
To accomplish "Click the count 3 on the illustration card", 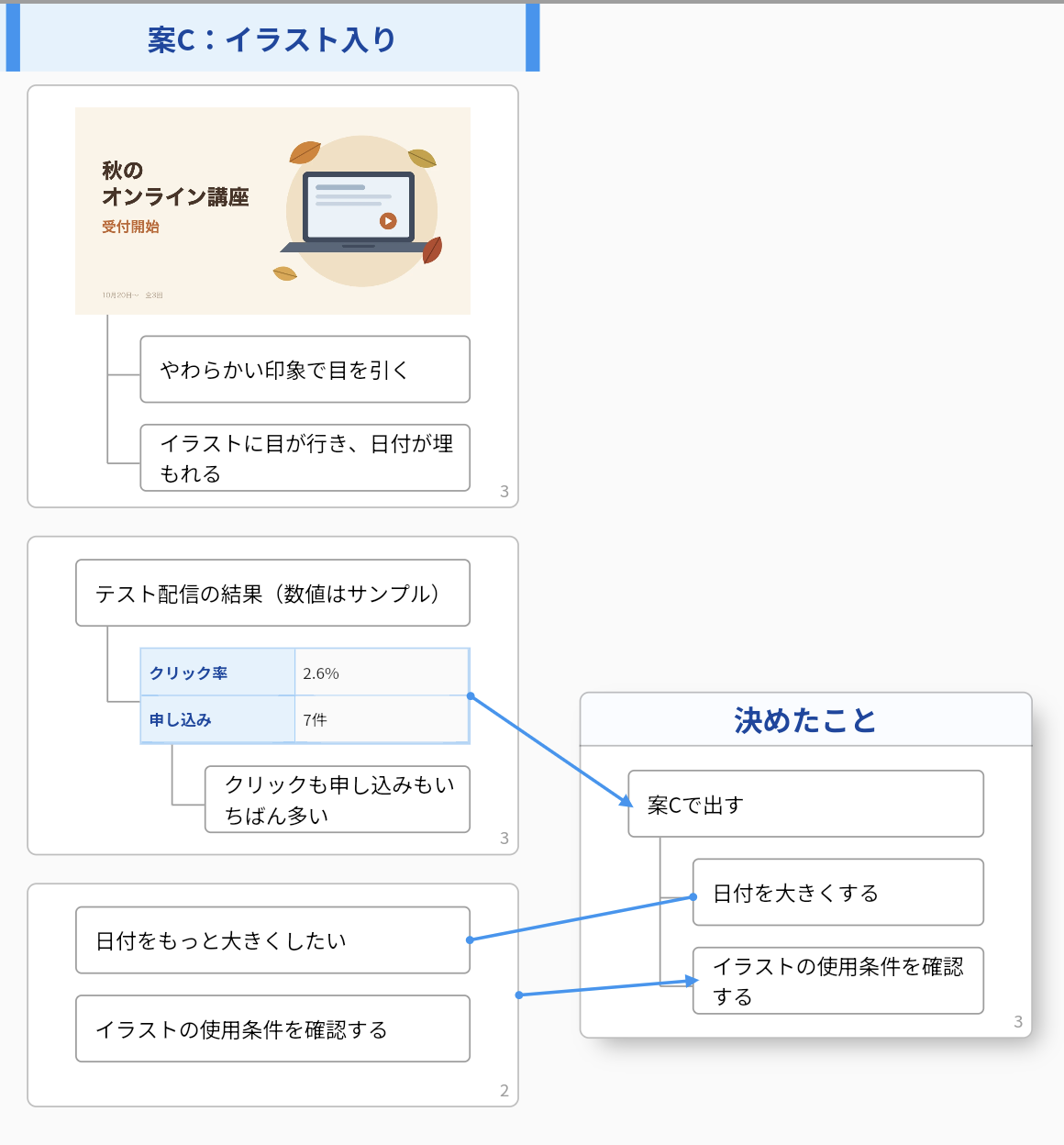I will coord(504,492).
